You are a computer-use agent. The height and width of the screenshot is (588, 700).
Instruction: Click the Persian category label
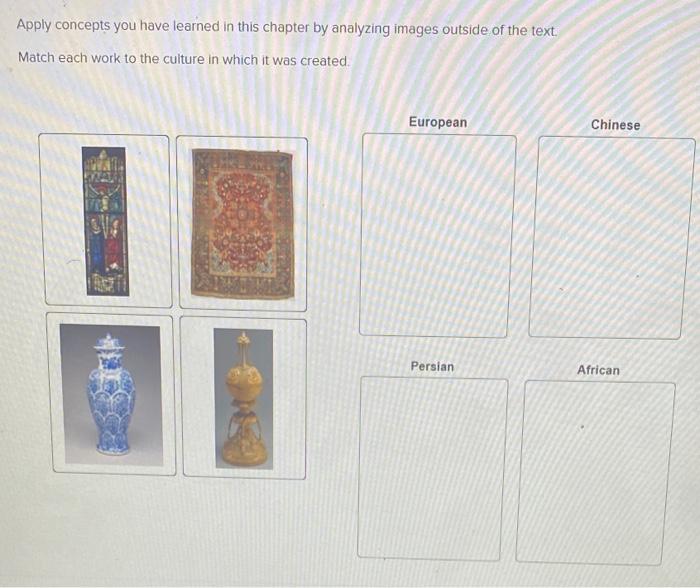(x=432, y=367)
